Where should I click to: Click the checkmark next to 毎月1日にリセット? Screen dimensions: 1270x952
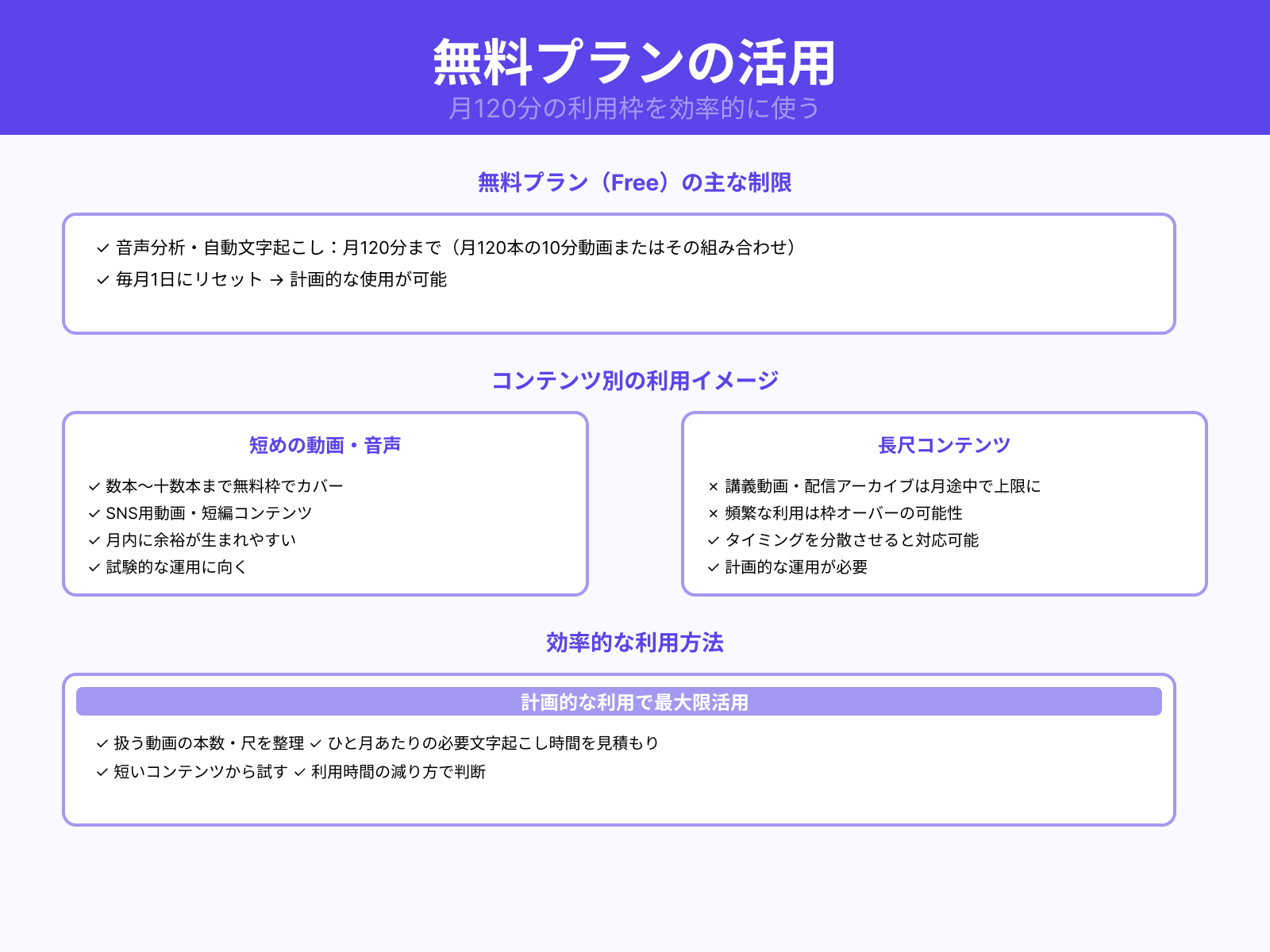[x=101, y=279]
